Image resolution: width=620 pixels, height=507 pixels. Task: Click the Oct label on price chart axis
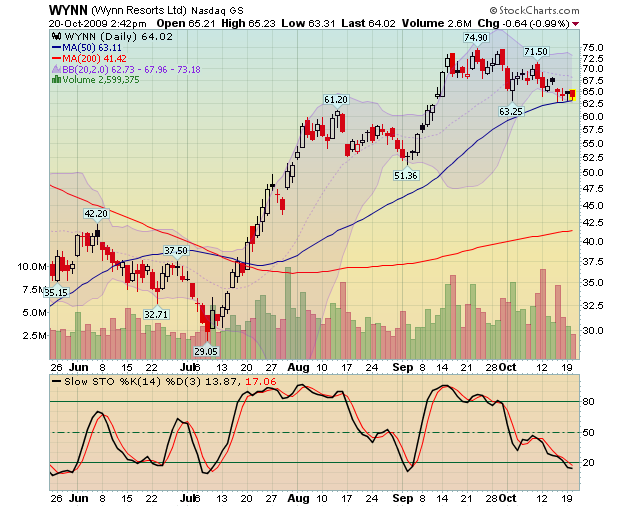coord(507,367)
